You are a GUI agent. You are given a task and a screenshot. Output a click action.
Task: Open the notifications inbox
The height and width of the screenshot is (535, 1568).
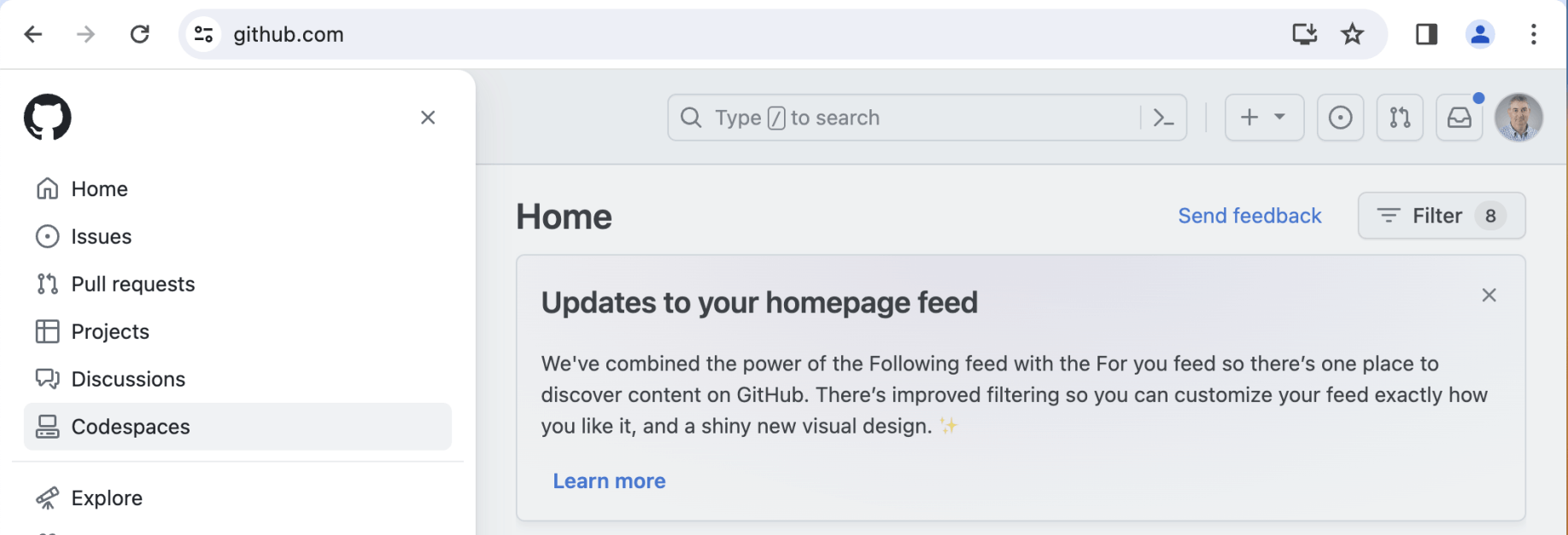1459,118
